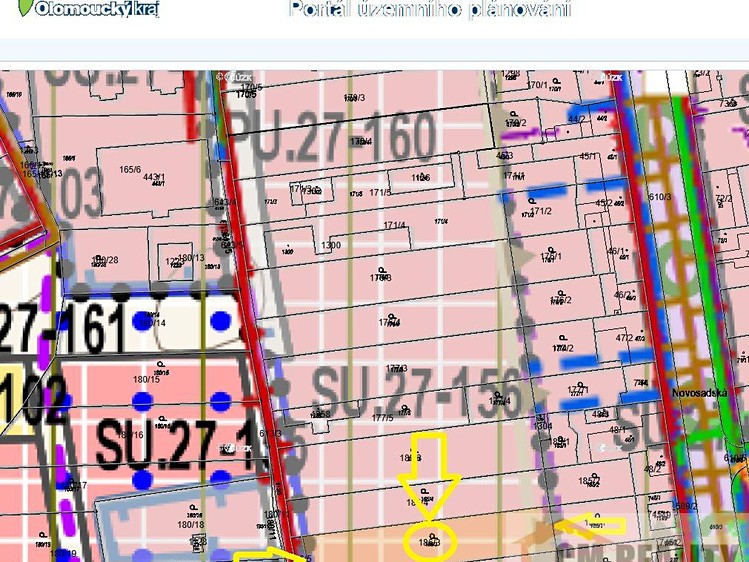Click parcel label 72/2

724,198
